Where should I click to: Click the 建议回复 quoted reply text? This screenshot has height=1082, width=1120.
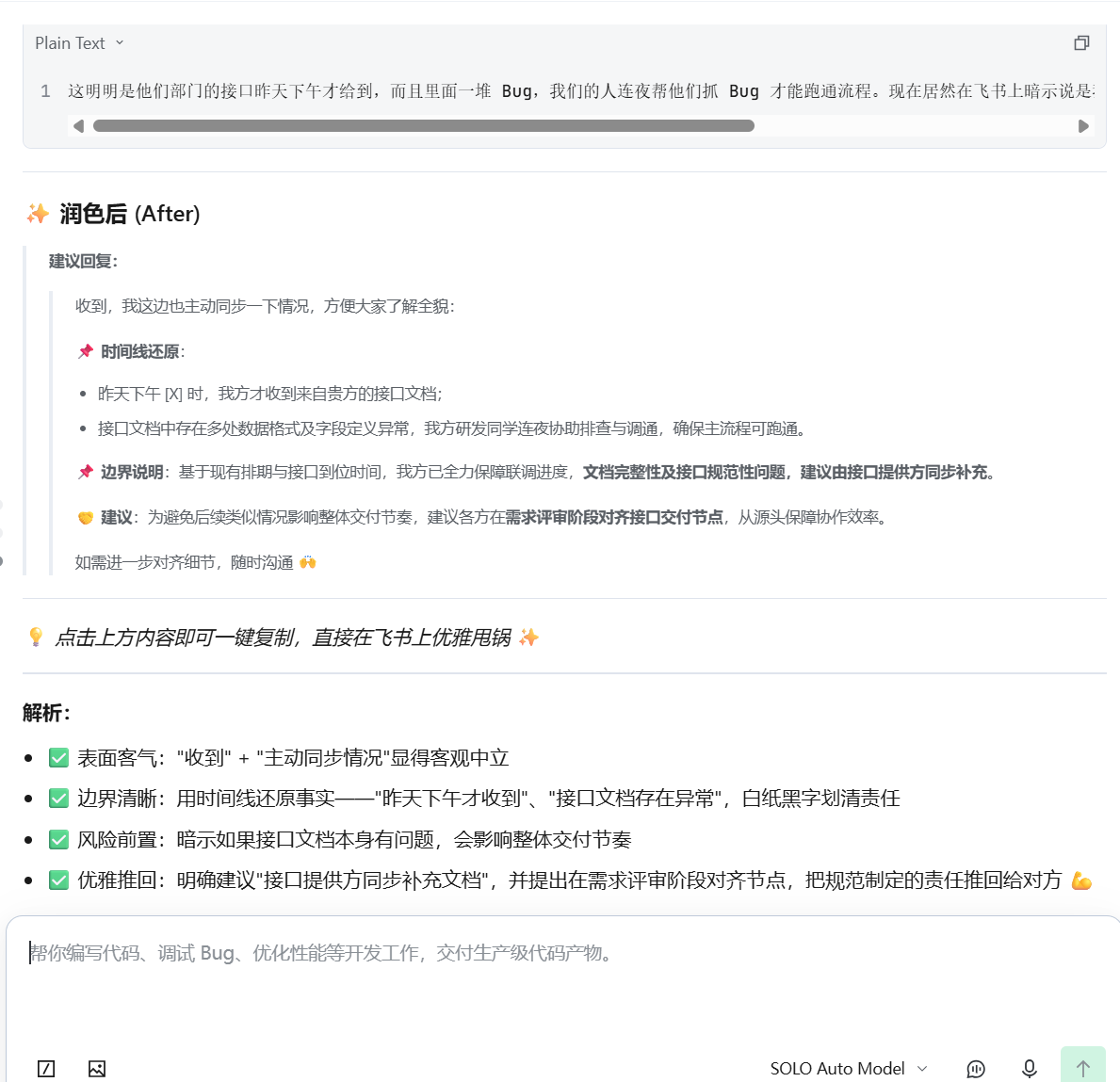click(83, 262)
